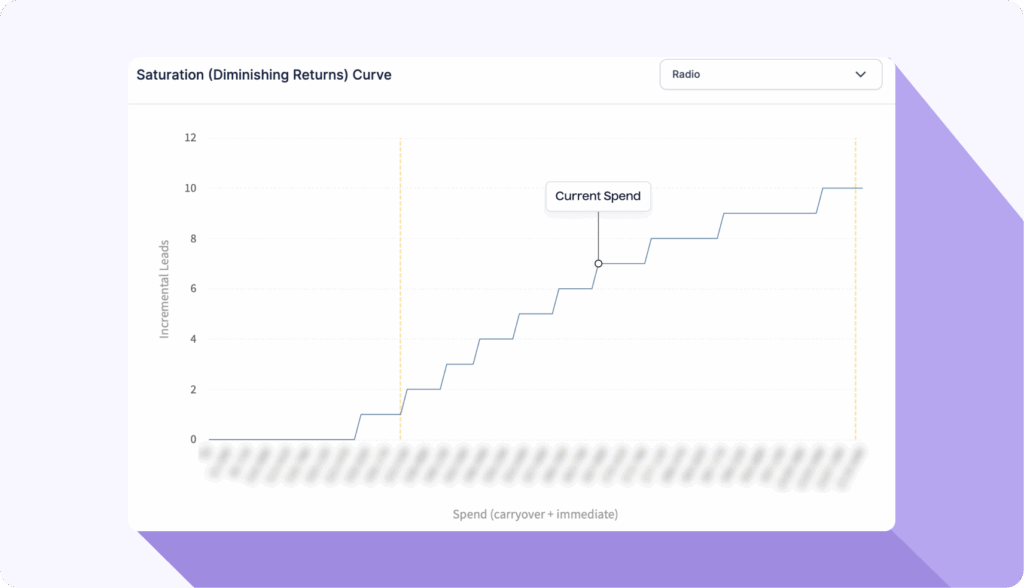Click the blurred x-axis spend labels
The width and height of the screenshot is (1024, 588).
530,468
